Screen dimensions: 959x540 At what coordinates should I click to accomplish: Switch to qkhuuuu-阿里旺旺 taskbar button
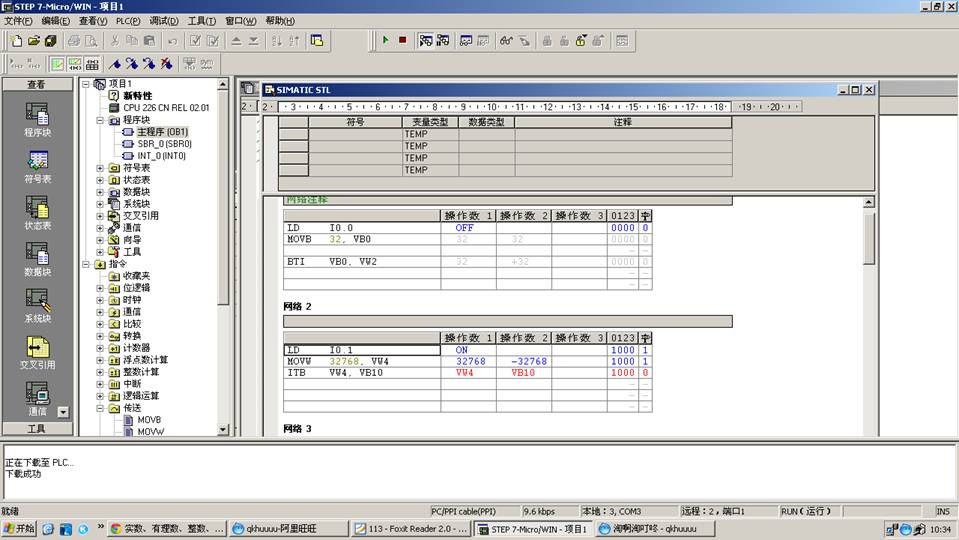(289, 529)
